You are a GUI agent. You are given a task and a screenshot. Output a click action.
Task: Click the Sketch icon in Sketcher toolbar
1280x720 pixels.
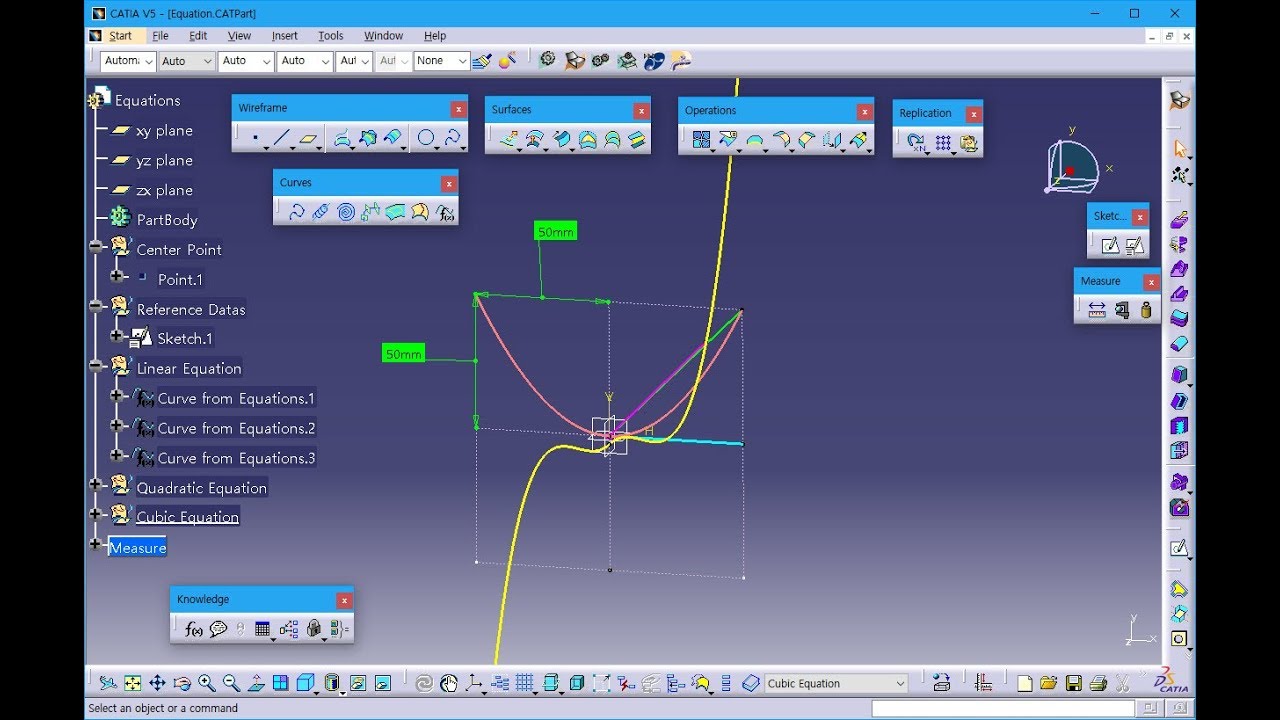[x=1110, y=245]
